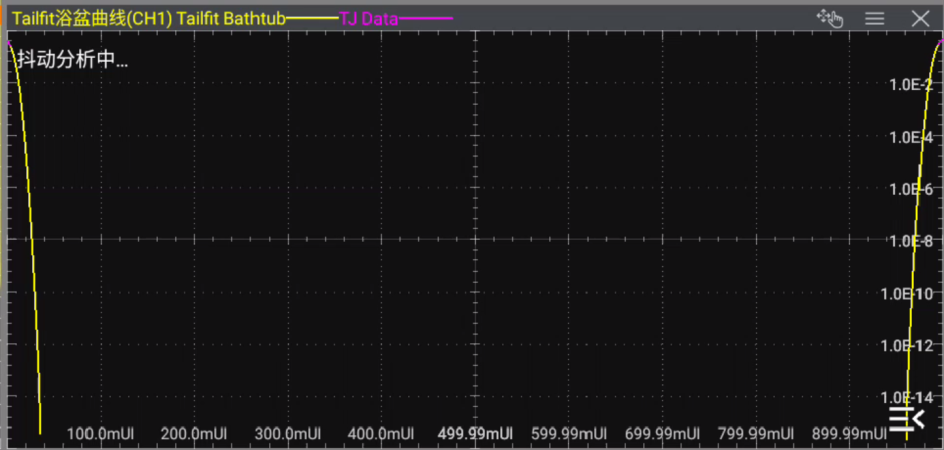Image resolution: width=944 pixels, height=450 pixels.
Task: Click the 200.0mUI axis label
Action: (194, 434)
